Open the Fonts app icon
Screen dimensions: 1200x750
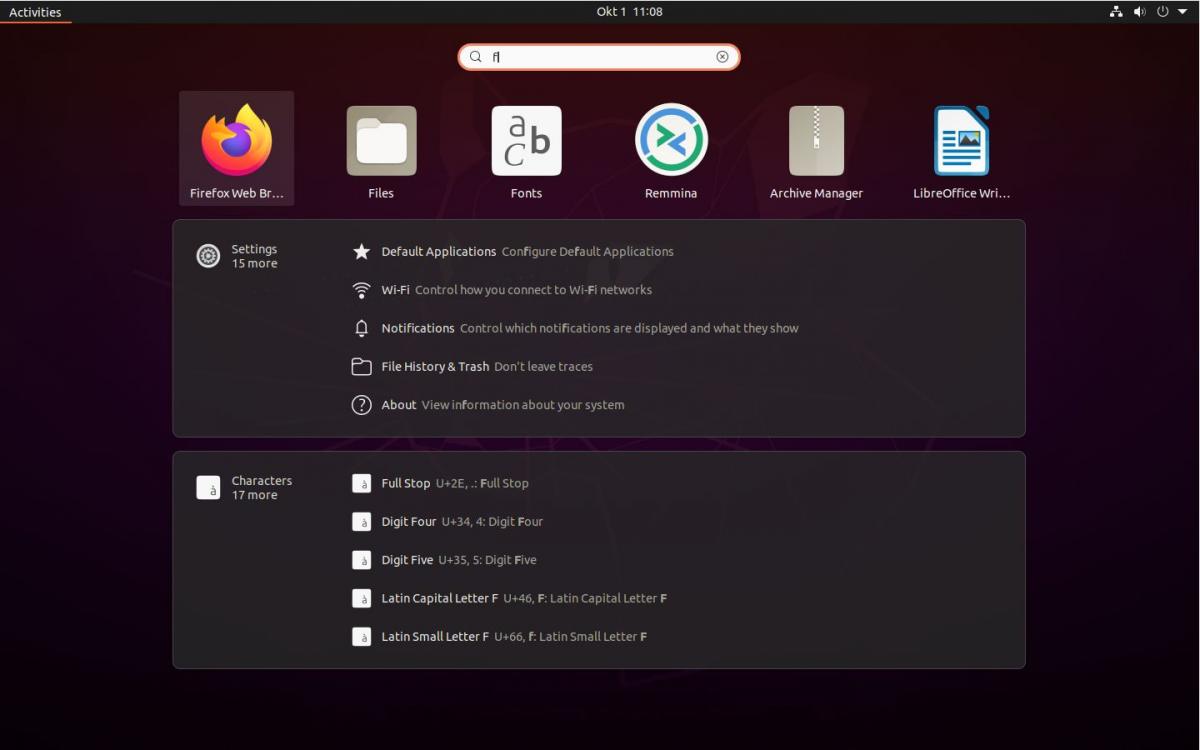(526, 147)
